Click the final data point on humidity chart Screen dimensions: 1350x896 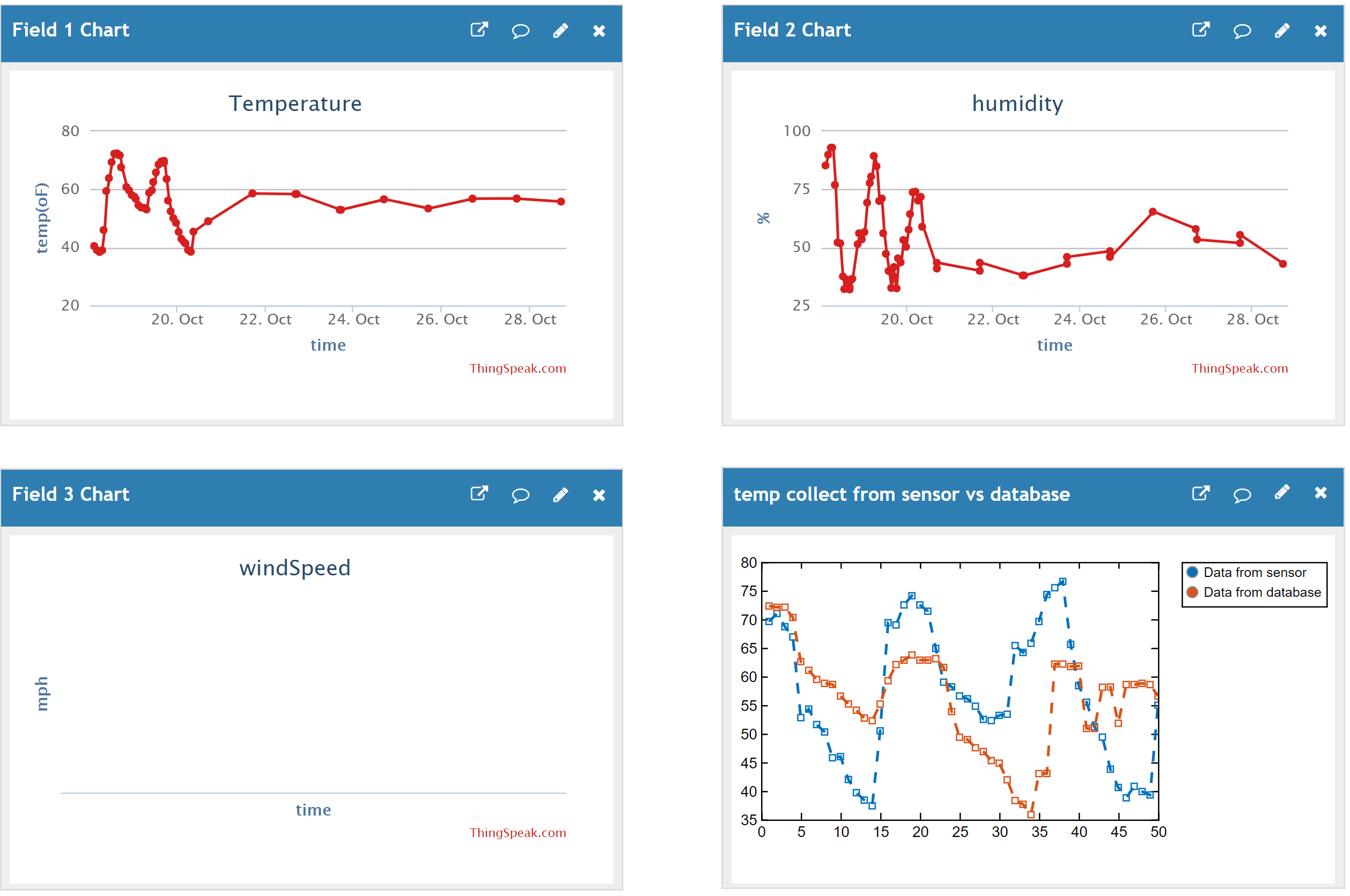1283,264
